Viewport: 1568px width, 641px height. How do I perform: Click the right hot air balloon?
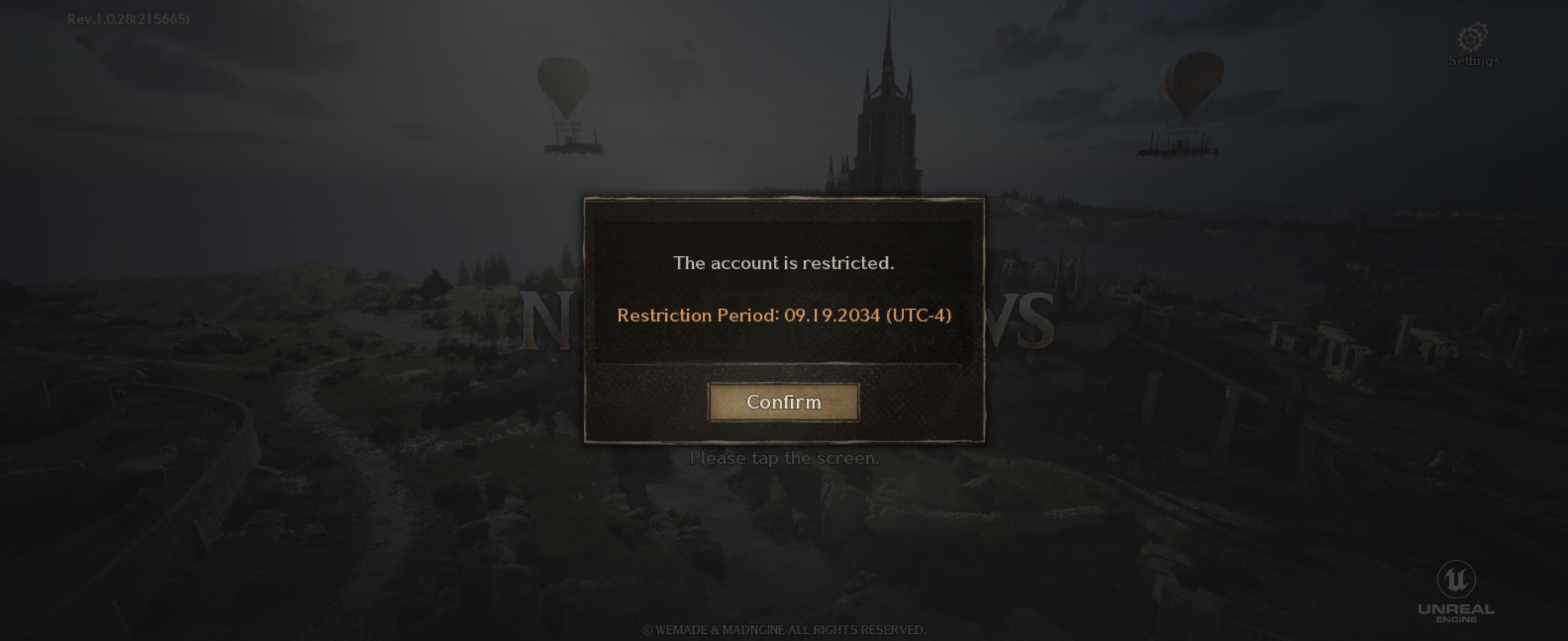[x=1184, y=104]
